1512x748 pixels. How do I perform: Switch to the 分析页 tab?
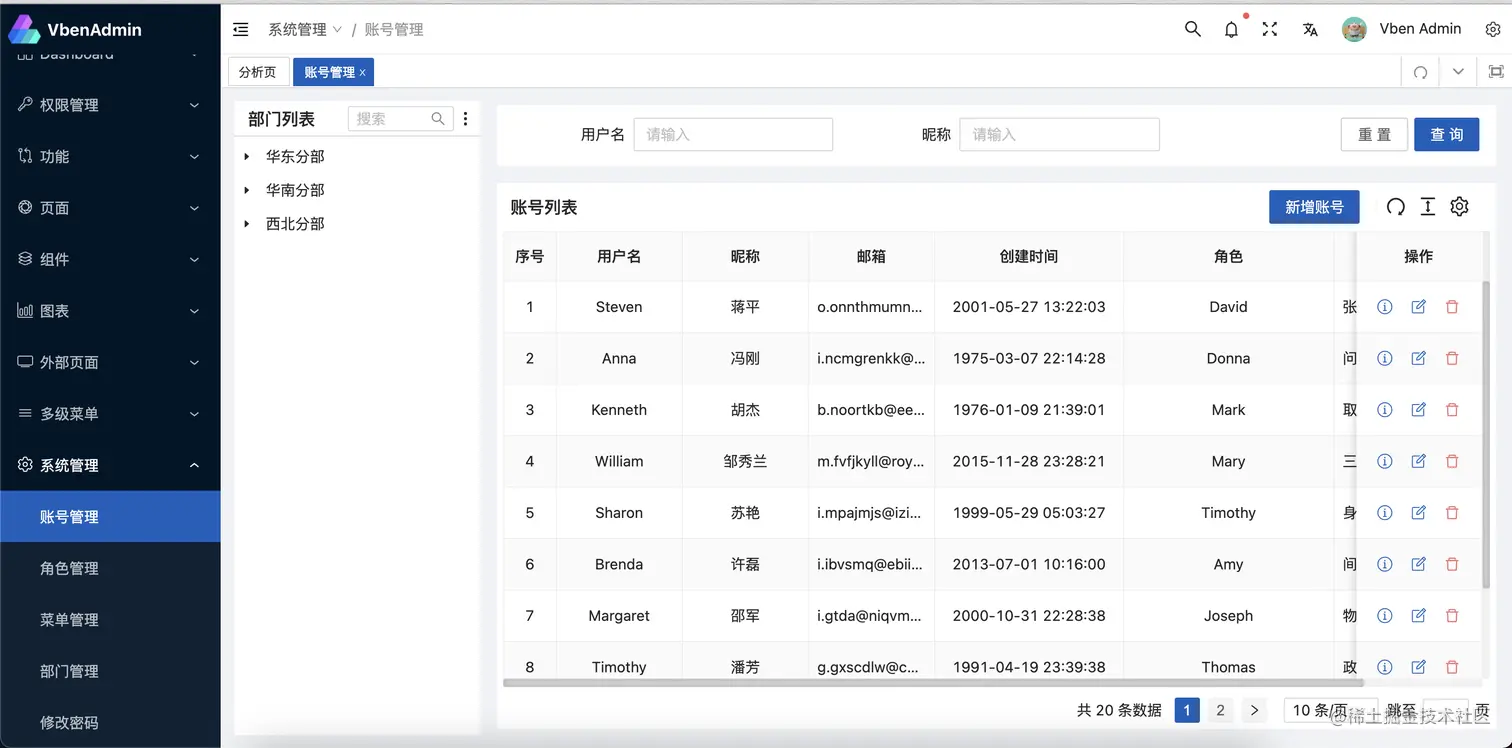pyautogui.click(x=258, y=72)
